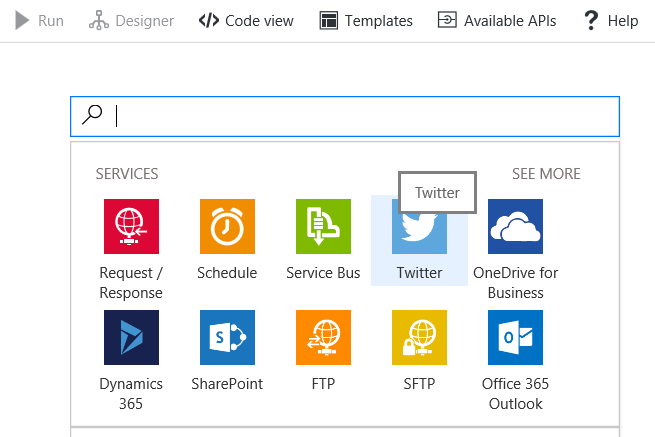655x437 pixels.
Task: Open the Templates gallery
Action: click(x=366, y=20)
